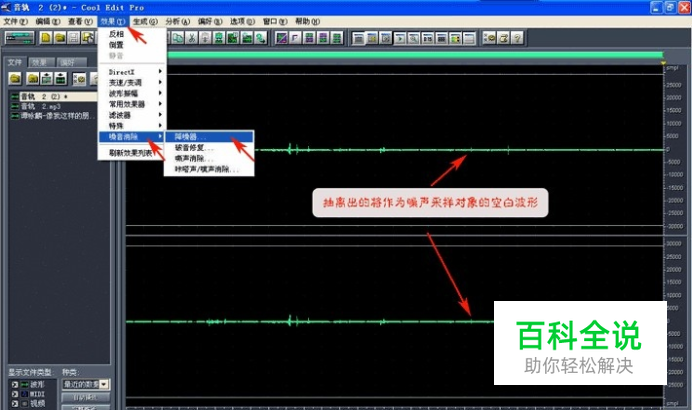Image resolution: width=692 pixels, height=410 pixels.
Task: Click the green stacked channels toolbar icon
Action: click(337, 38)
